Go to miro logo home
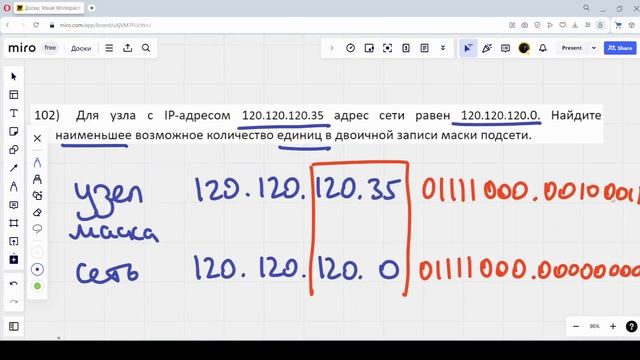The width and height of the screenshot is (640, 360). [x=22, y=48]
